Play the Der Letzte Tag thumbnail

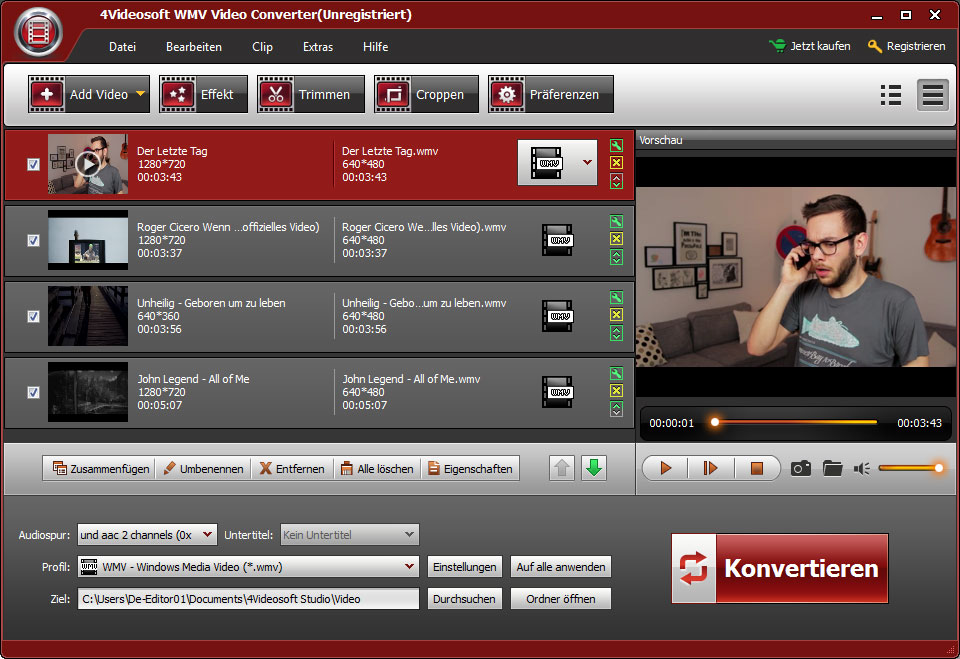tap(88, 164)
